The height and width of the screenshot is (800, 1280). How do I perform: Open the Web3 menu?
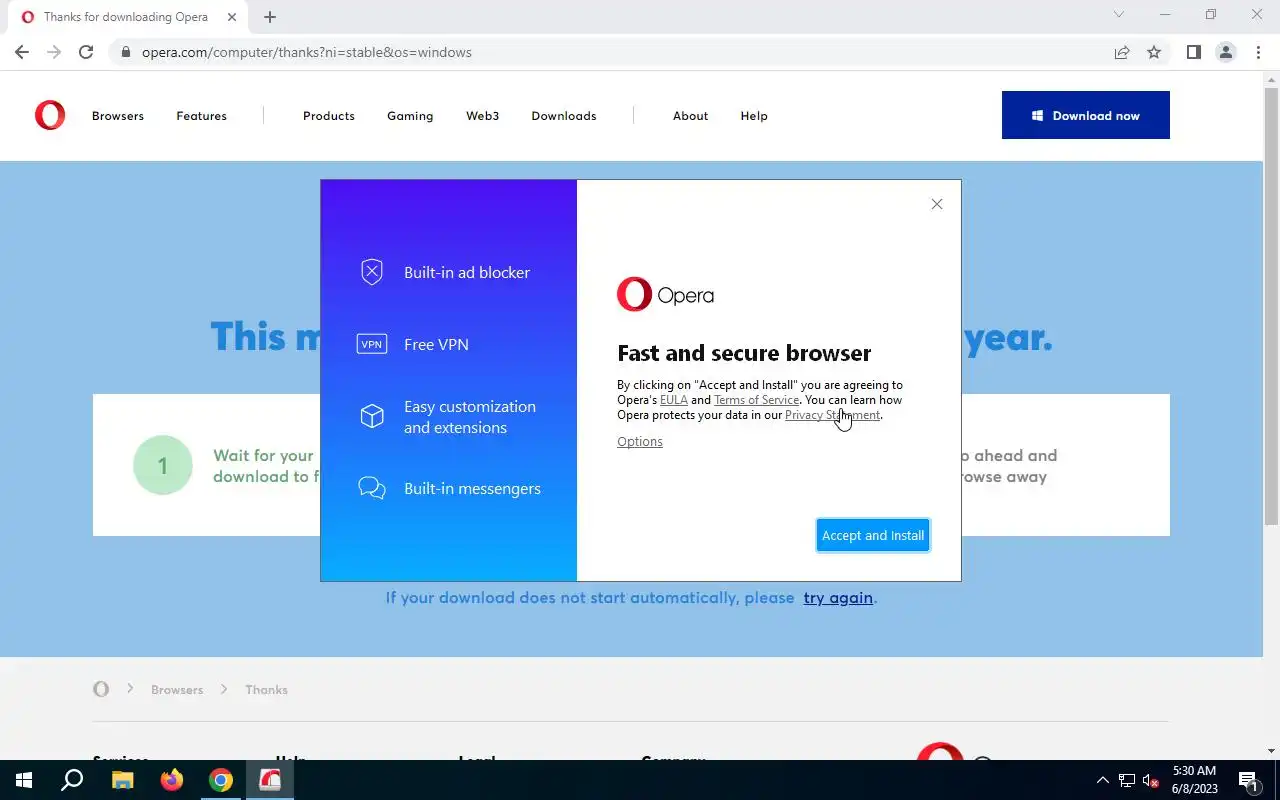(482, 116)
